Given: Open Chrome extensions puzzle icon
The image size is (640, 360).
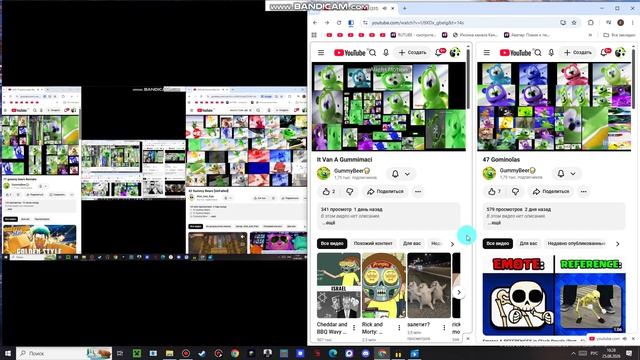Looking at the screenshot, I should tap(591, 23).
